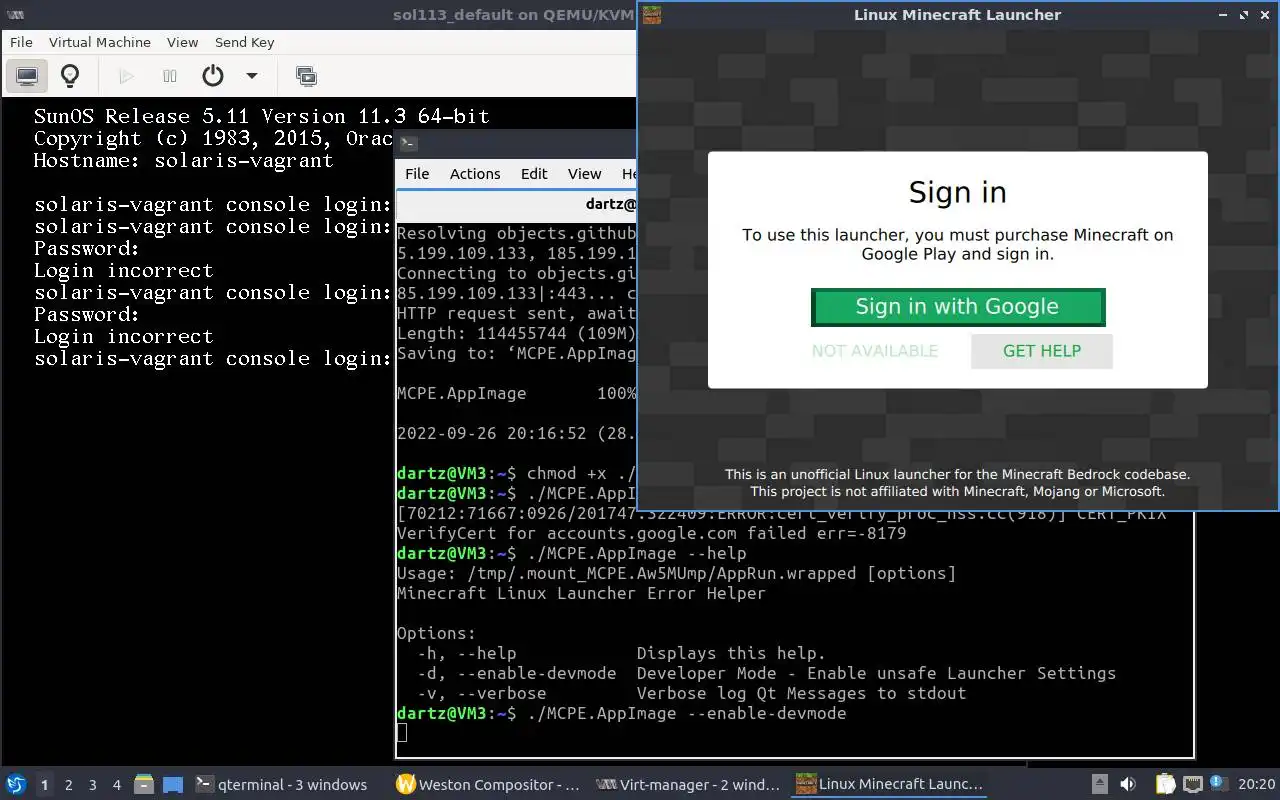Open the qterminal View menu
The image size is (1280, 800).
(585, 173)
